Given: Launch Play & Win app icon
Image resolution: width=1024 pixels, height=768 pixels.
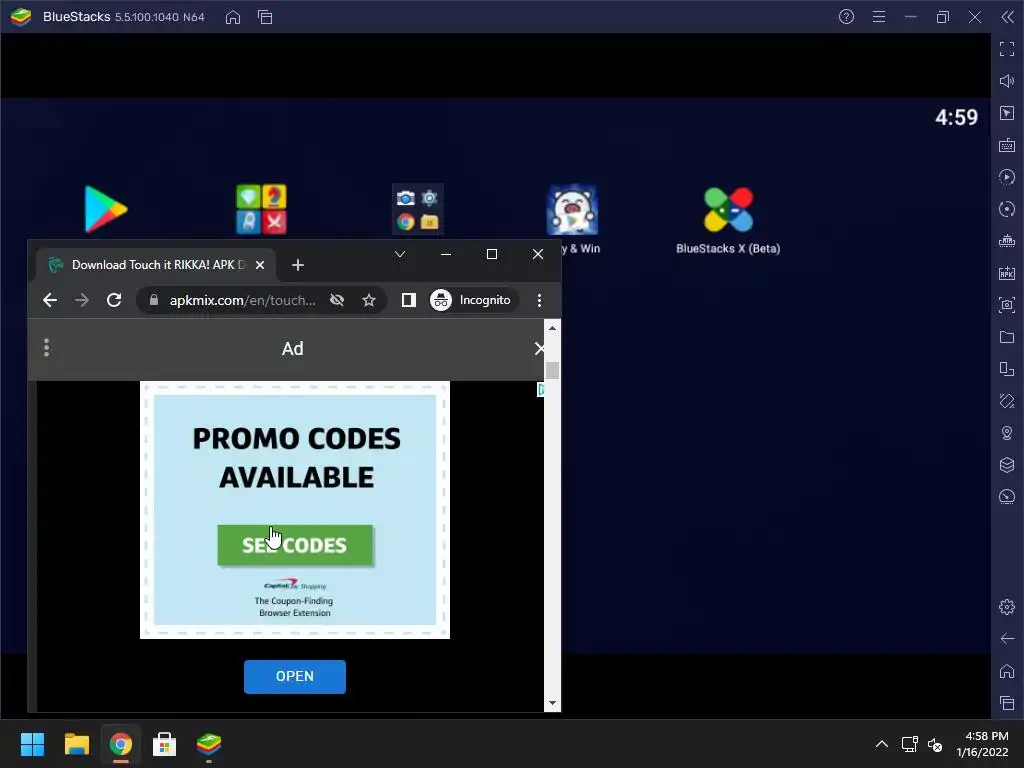Looking at the screenshot, I should (x=572, y=209).
